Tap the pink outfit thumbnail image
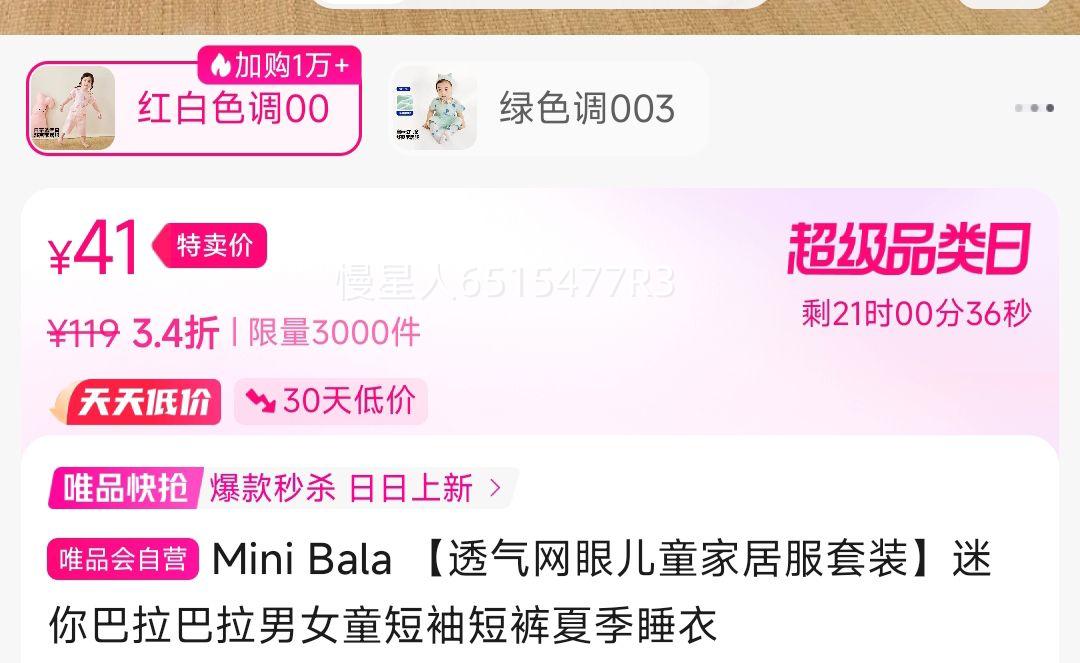Image resolution: width=1080 pixels, height=663 pixels. 73,108
